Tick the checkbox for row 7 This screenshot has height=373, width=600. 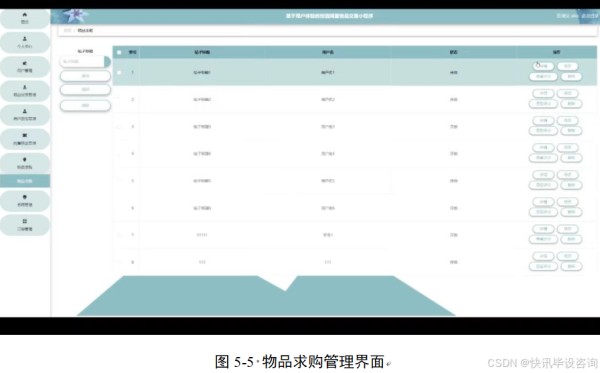tap(119, 235)
